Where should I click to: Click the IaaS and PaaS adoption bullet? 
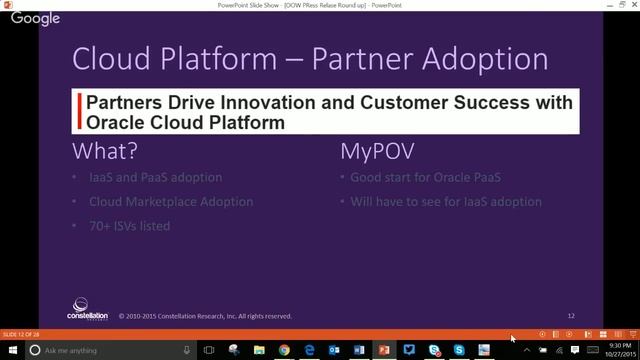156,178
